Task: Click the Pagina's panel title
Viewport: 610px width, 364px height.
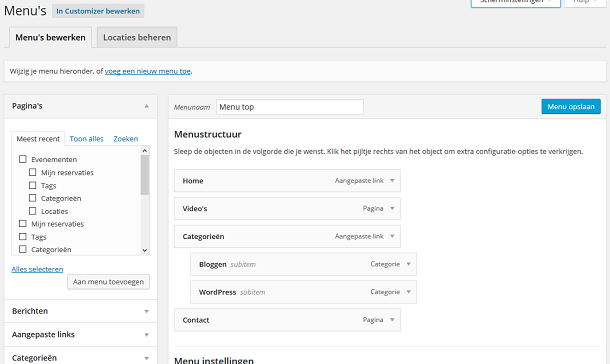Action: point(27,106)
